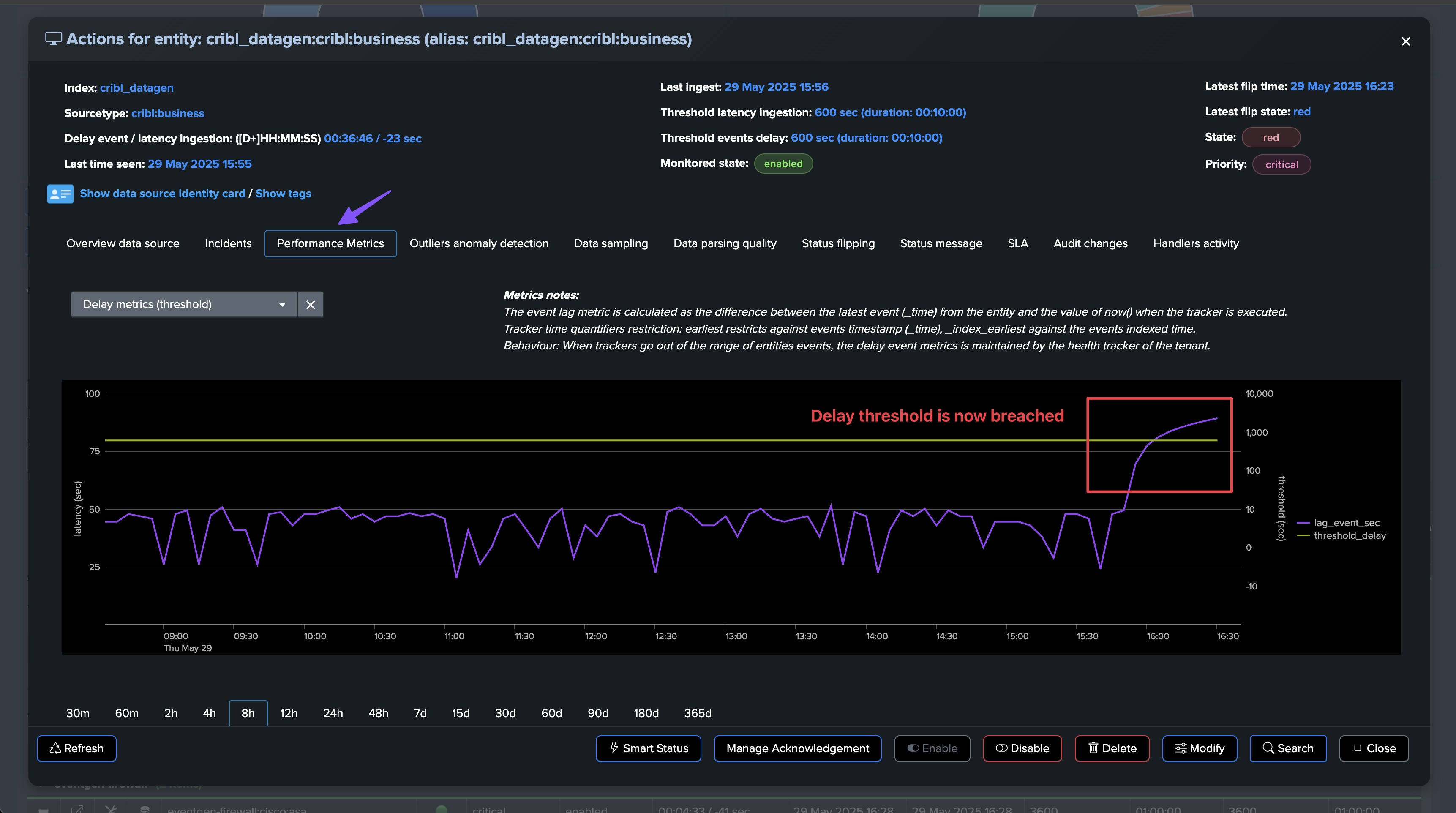Open Smart Status with lightning icon
Viewport: 1456px width, 813px height.
click(x=648, y=748)
